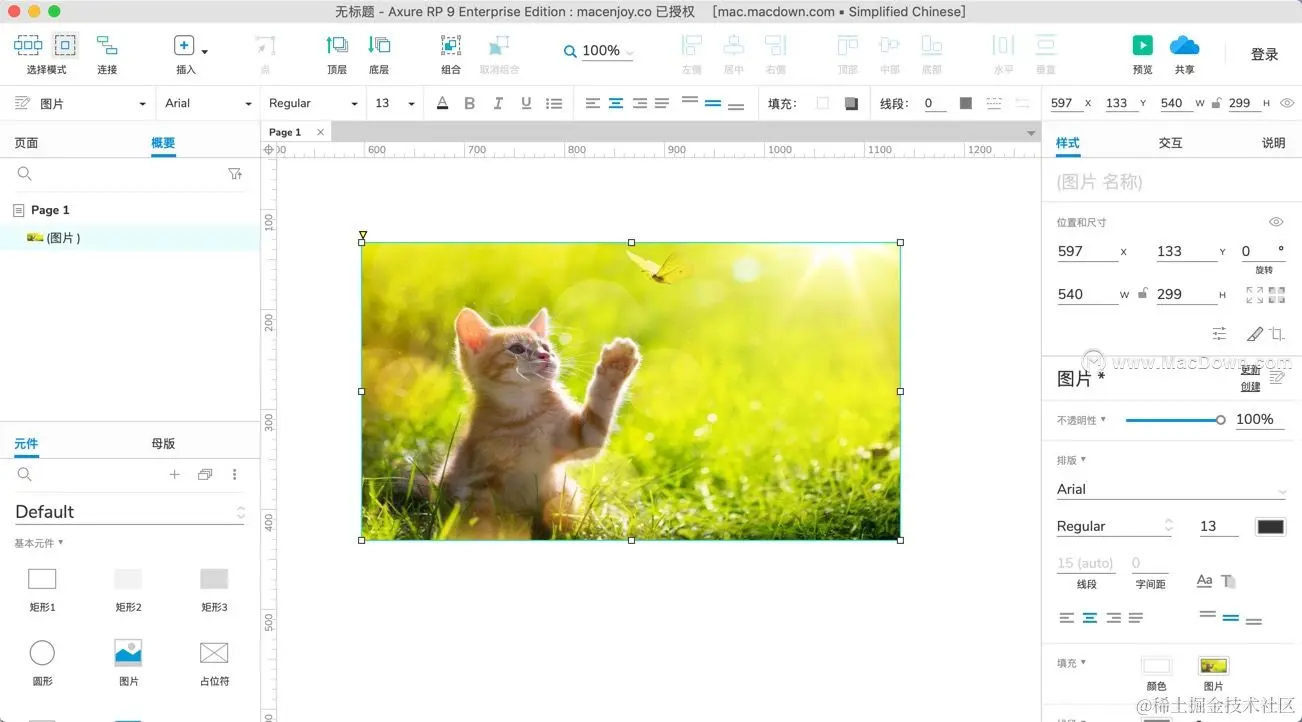
Task: Switch to the 页面 pages tab
Action: click(x=26, y=143)
